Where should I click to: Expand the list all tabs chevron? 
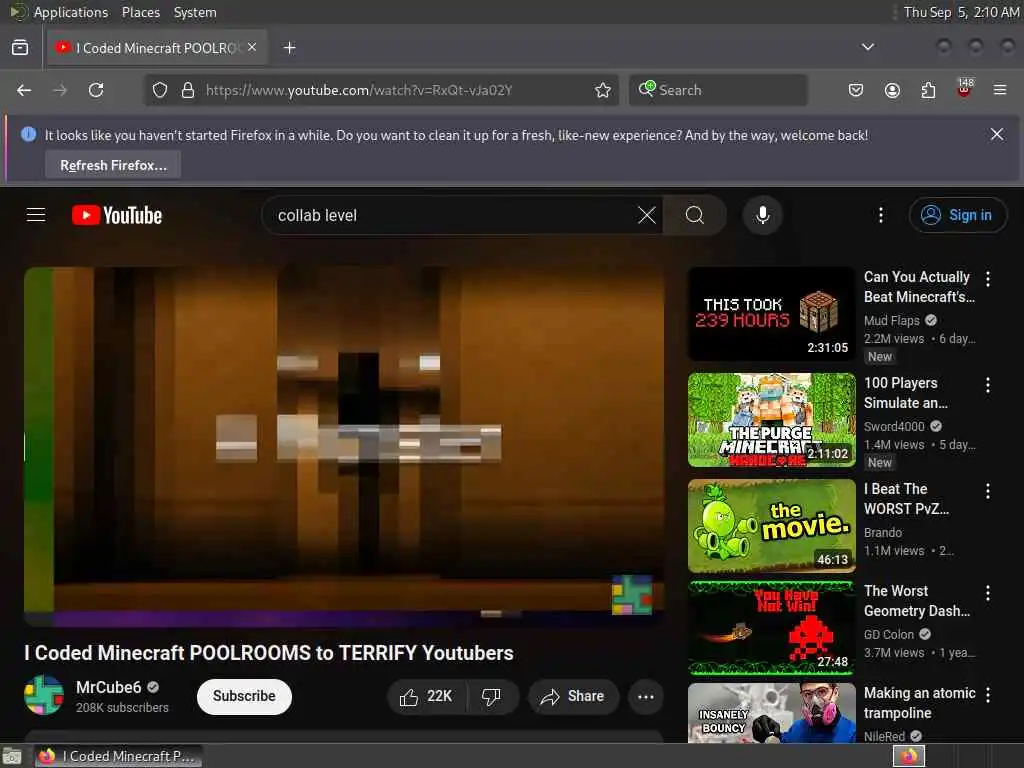click(x=867, y=47)
